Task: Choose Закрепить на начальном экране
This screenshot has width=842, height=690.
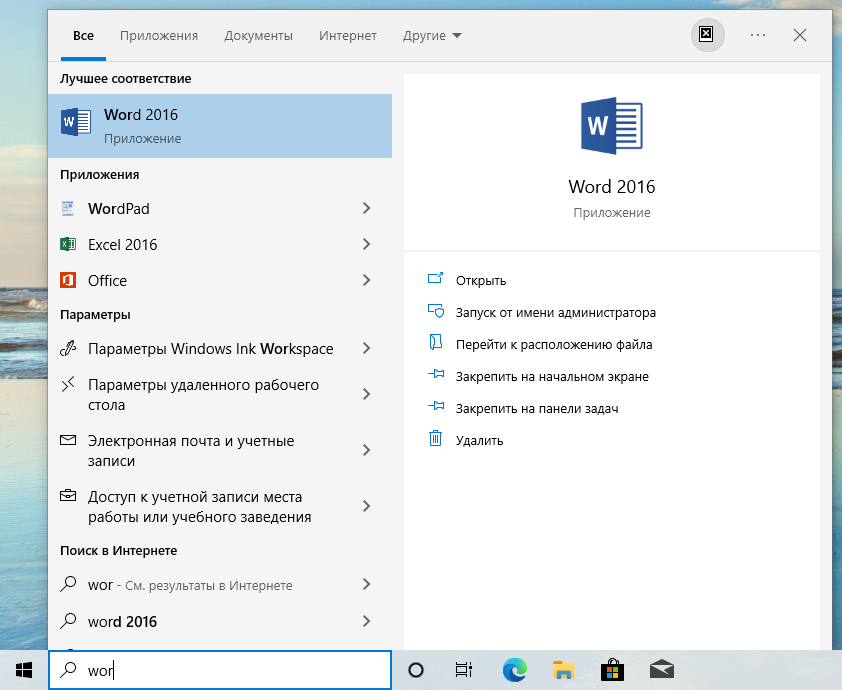Action: (x=552, y=377)
